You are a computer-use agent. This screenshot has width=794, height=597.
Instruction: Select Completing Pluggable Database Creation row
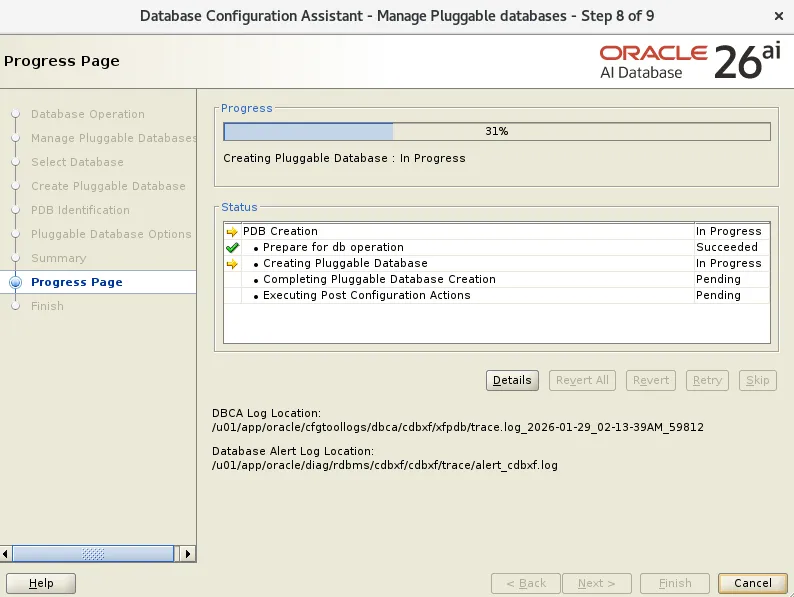coord(496,279)
